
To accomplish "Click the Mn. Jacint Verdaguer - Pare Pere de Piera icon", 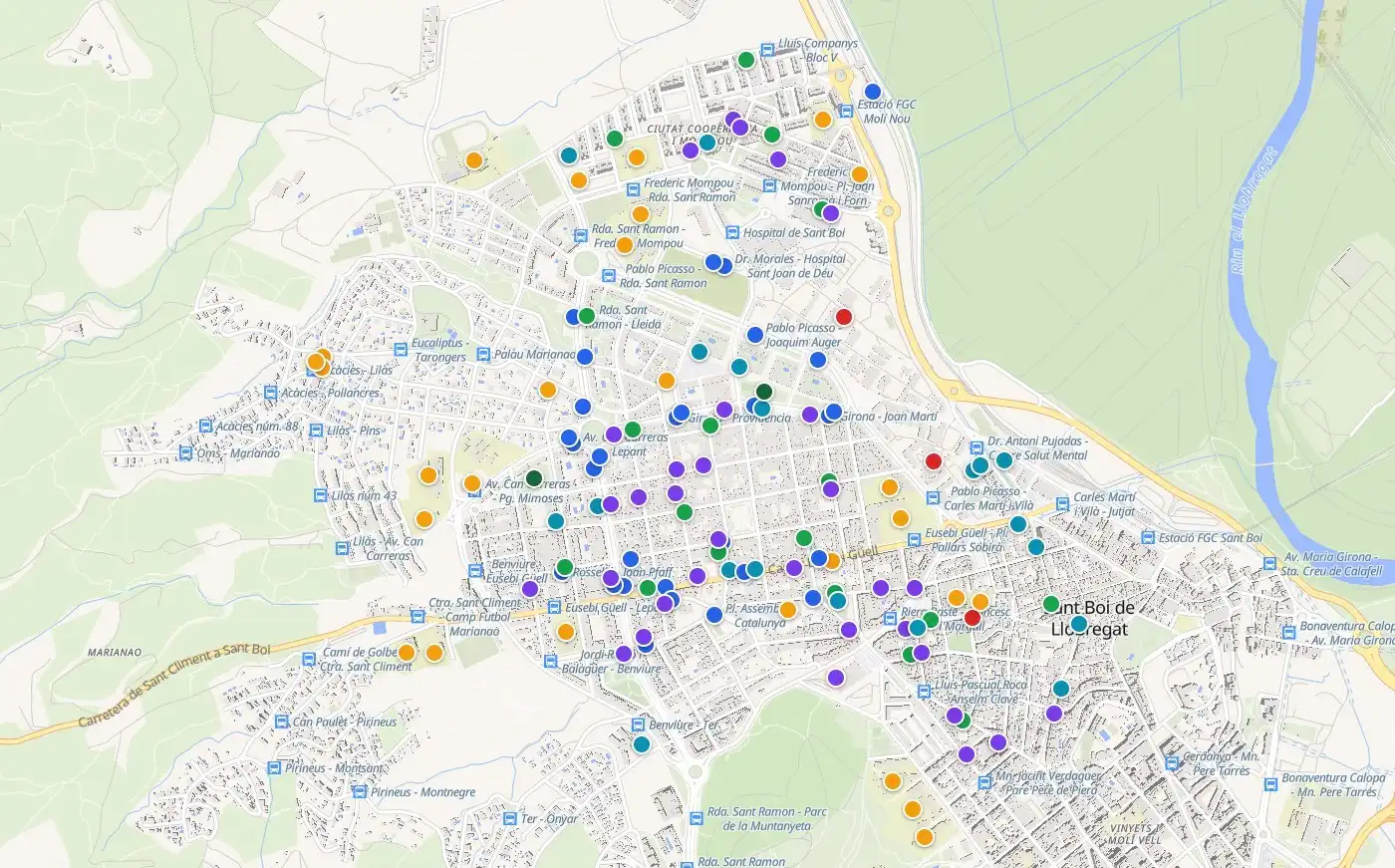I will [x=984, y=783].
